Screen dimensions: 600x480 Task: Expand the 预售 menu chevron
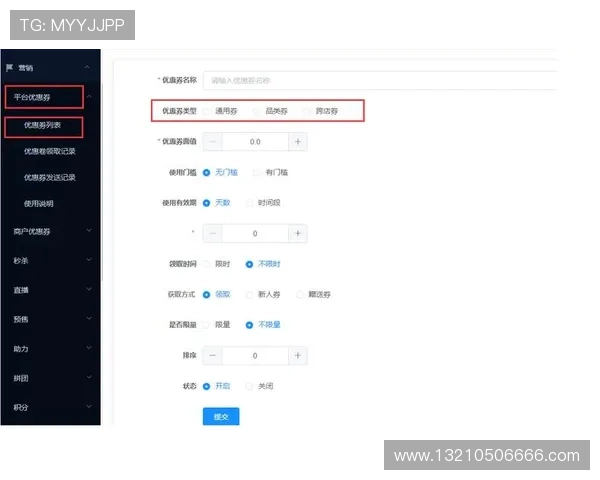pos(89,318)
